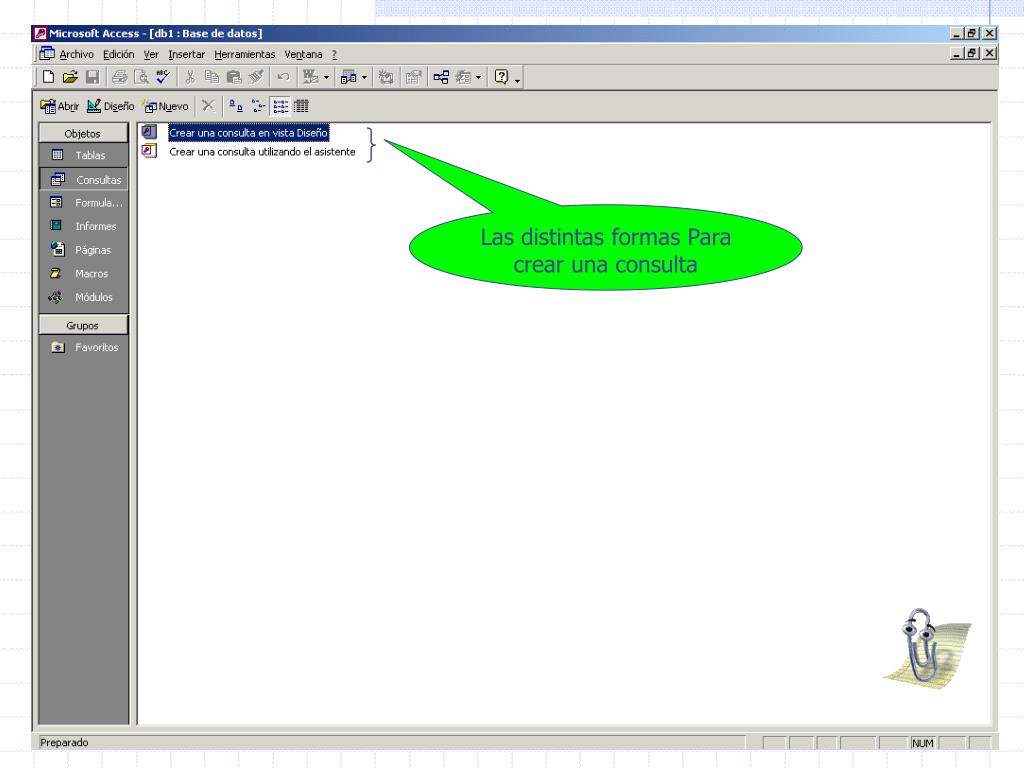The image size is (1024, 768).
Task: Open the Ver menu
Action: point(152,54)
